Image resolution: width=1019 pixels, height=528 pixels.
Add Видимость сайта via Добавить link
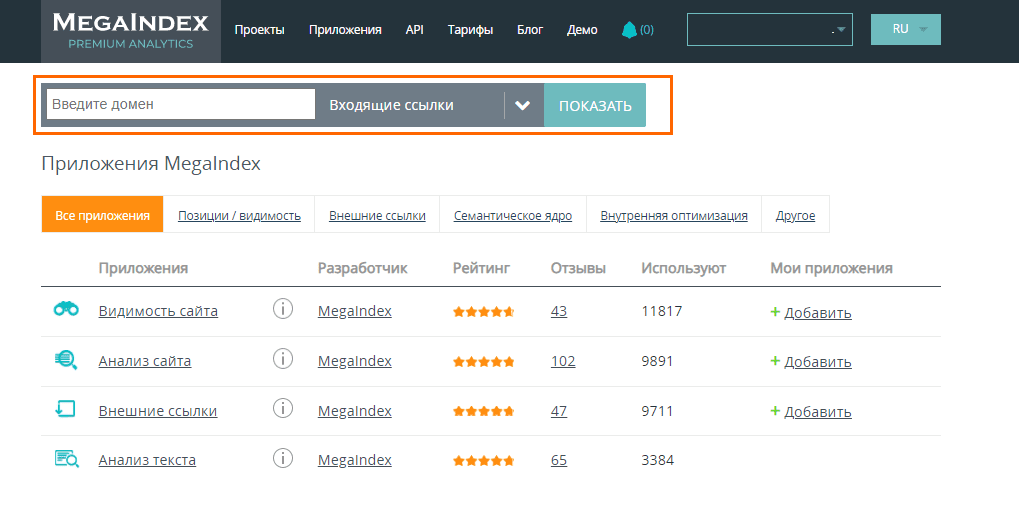click(x=818, y=313)
